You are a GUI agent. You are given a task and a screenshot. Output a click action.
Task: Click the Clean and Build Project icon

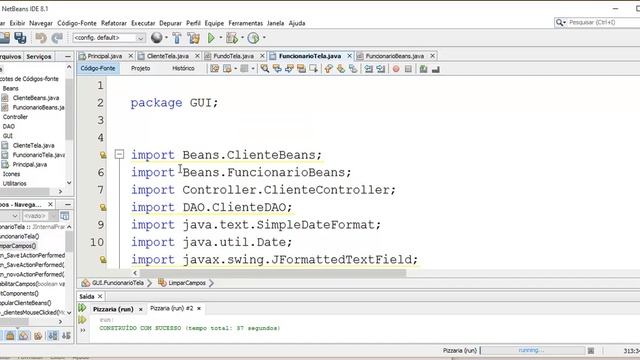point(194,38)
